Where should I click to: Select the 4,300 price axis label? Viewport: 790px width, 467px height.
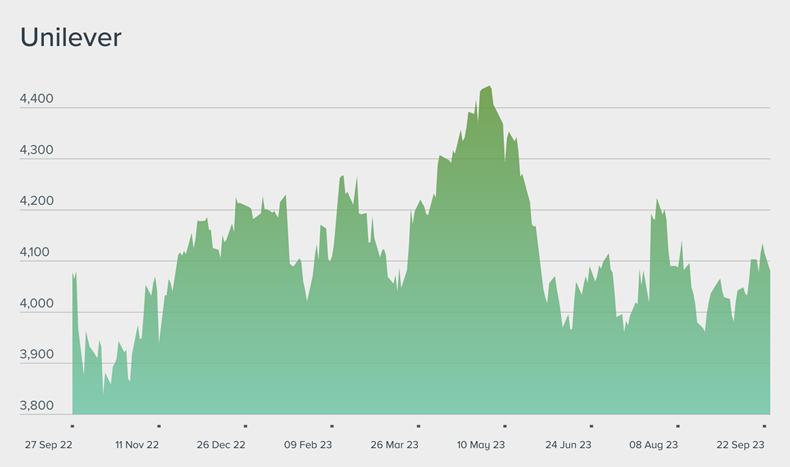37,151
